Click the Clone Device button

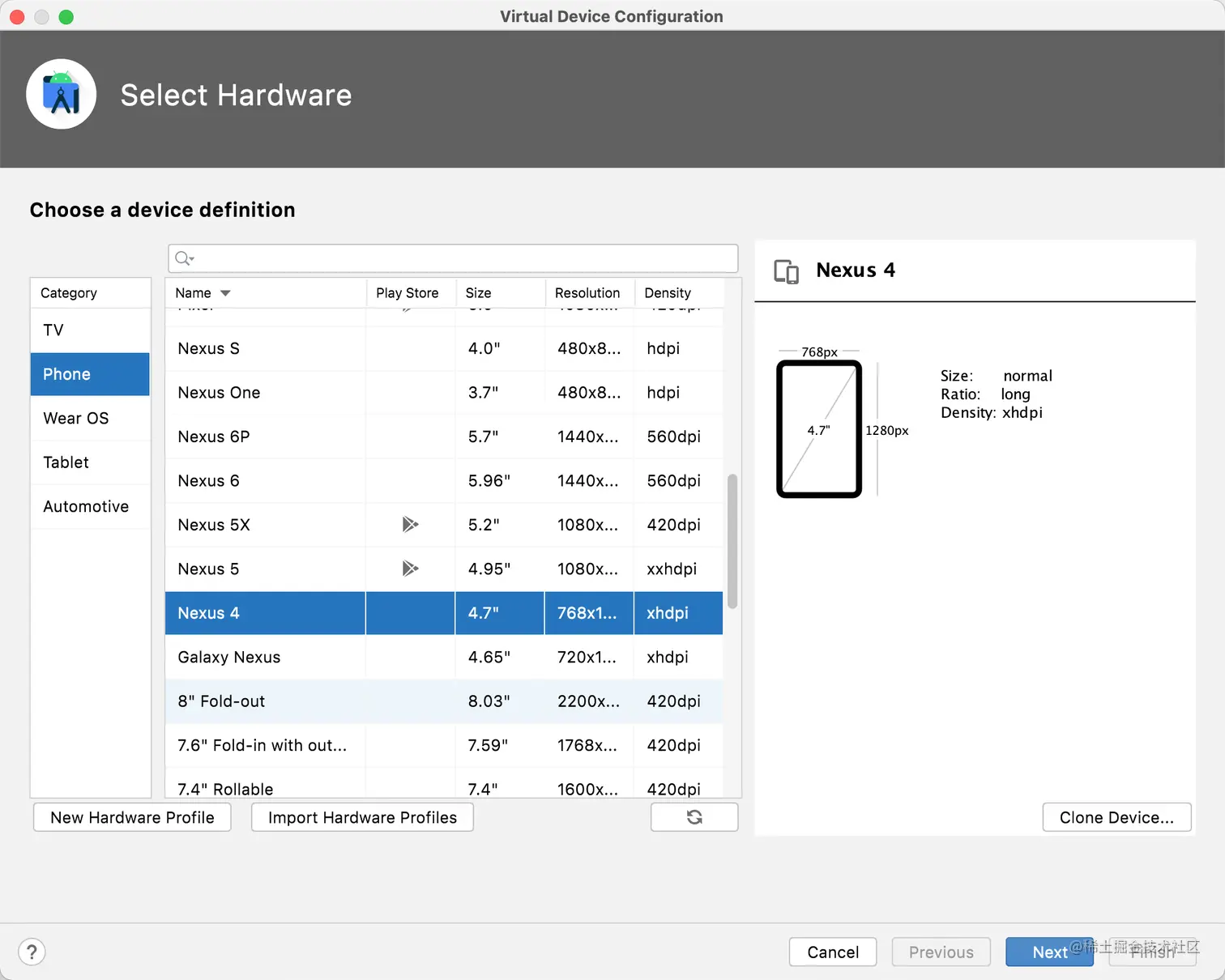click(x=1116, y=817)
